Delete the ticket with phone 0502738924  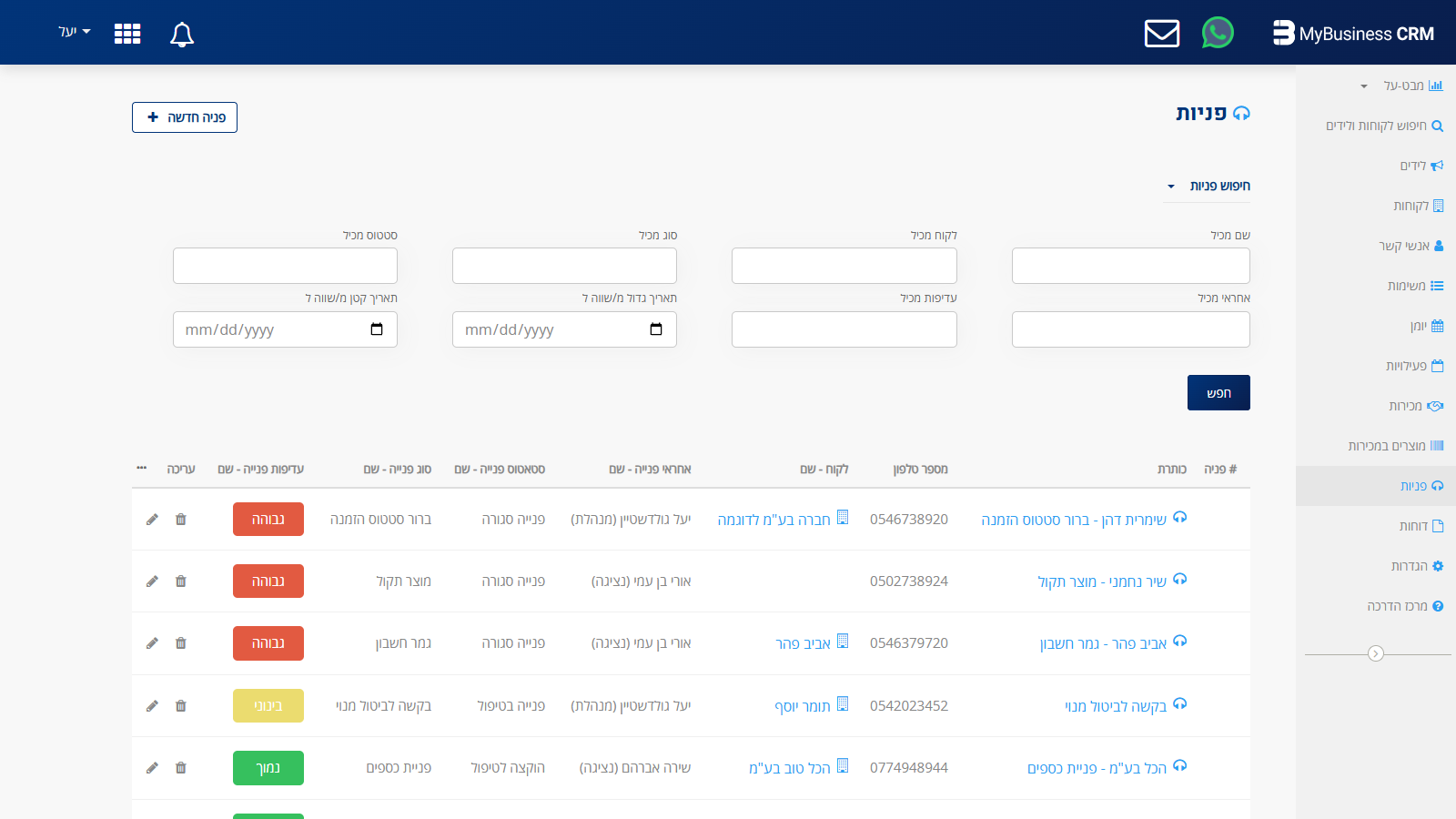[x=181, y=581]
